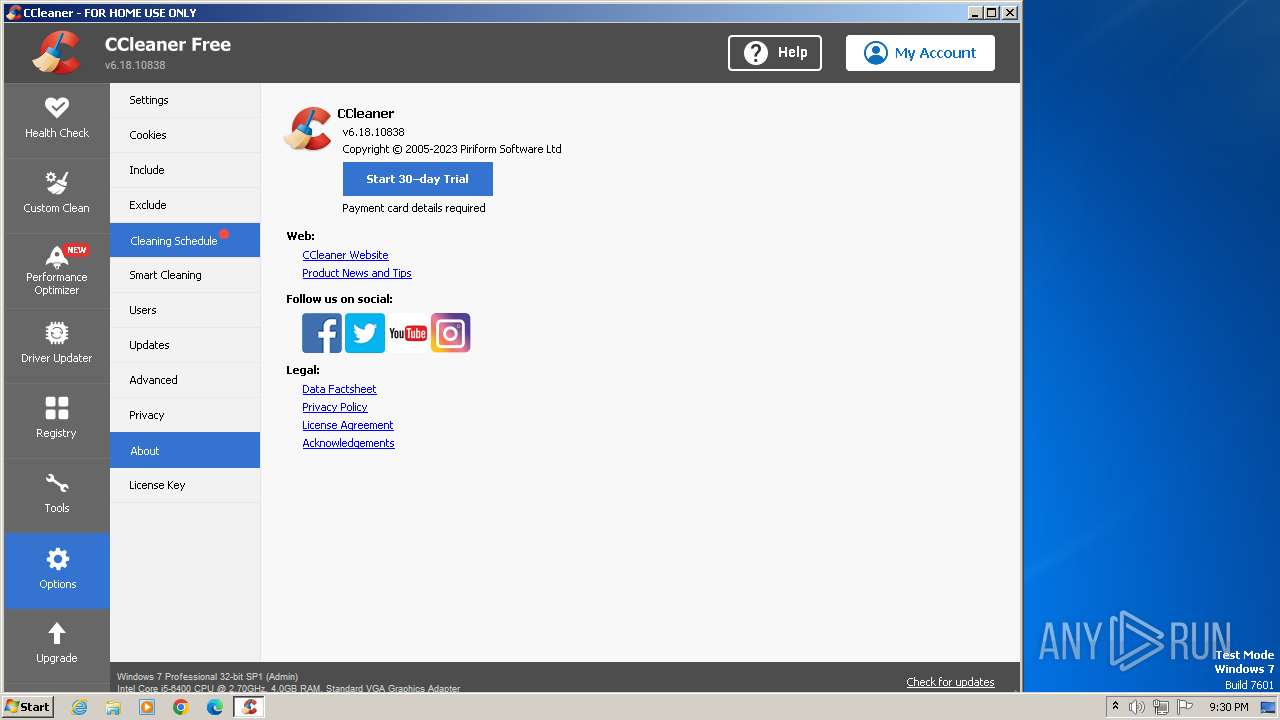This screenshot has width=1280, height=720.
Task: Click Check for updates link
Action: coord(950,682)
